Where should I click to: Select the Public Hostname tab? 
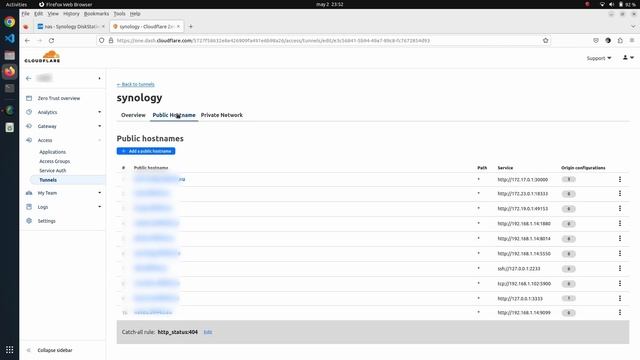click(x=174, y=115)
